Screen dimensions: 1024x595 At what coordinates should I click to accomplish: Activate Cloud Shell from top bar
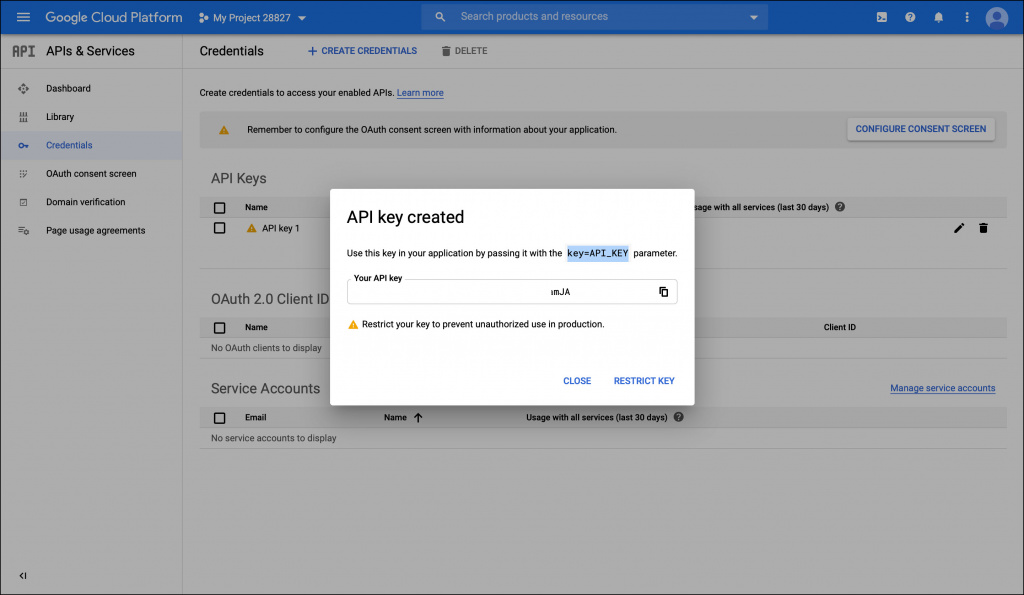881,17
